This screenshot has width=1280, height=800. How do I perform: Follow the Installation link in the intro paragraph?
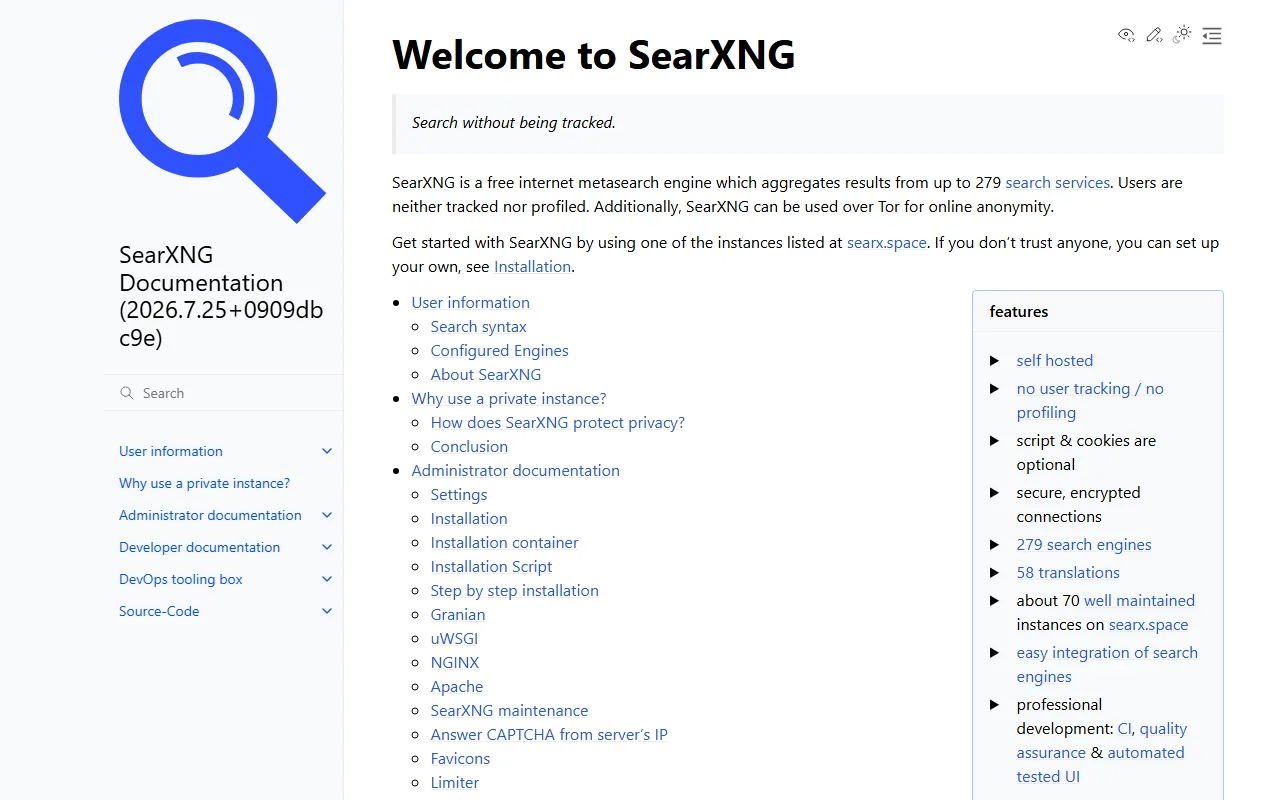point(532,267)
